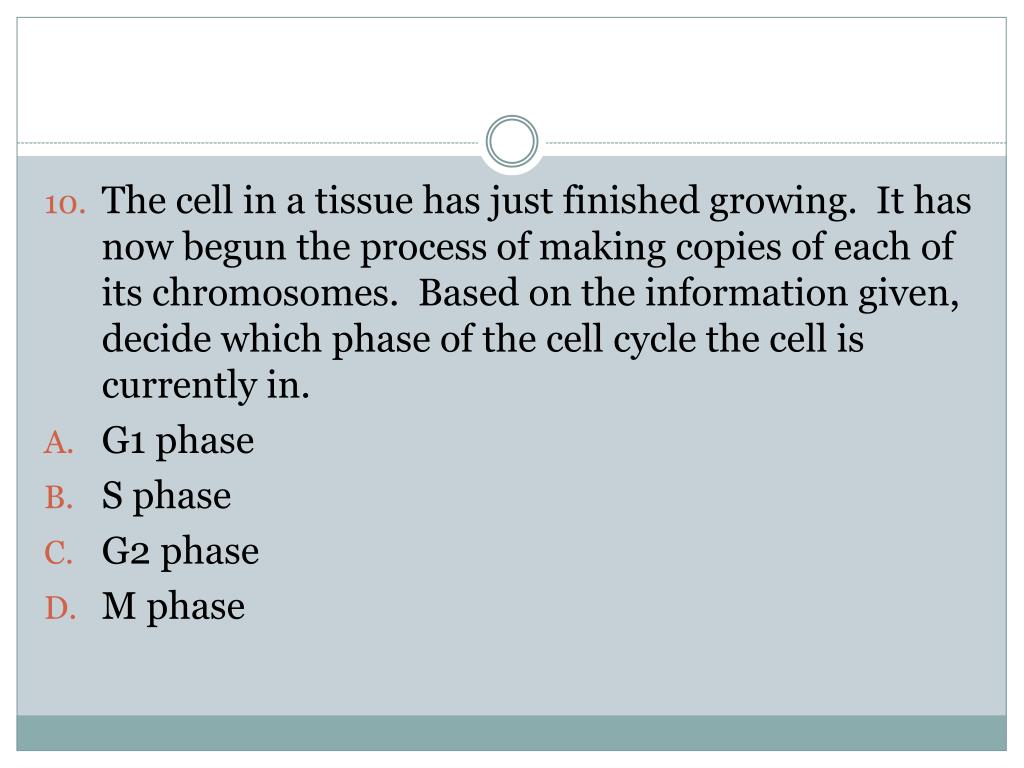The height and width of the screenshot is (768, 1024).
Task: Click the circle ornament at slide top
Action: 512,142
